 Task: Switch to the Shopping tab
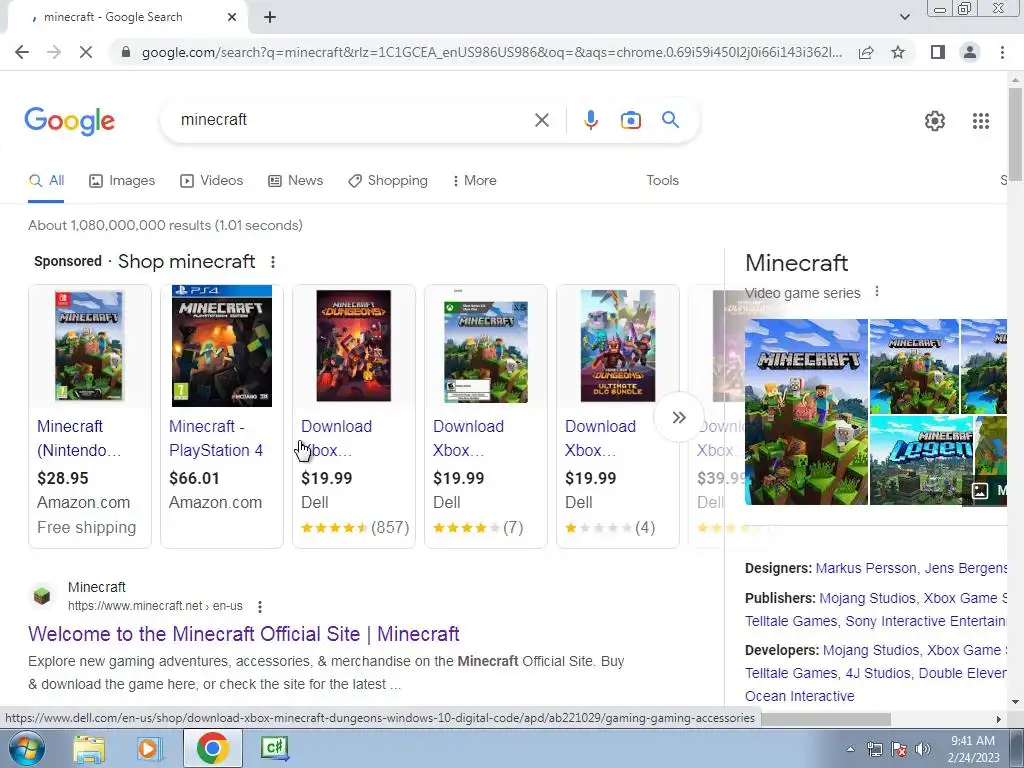(388, 180)
